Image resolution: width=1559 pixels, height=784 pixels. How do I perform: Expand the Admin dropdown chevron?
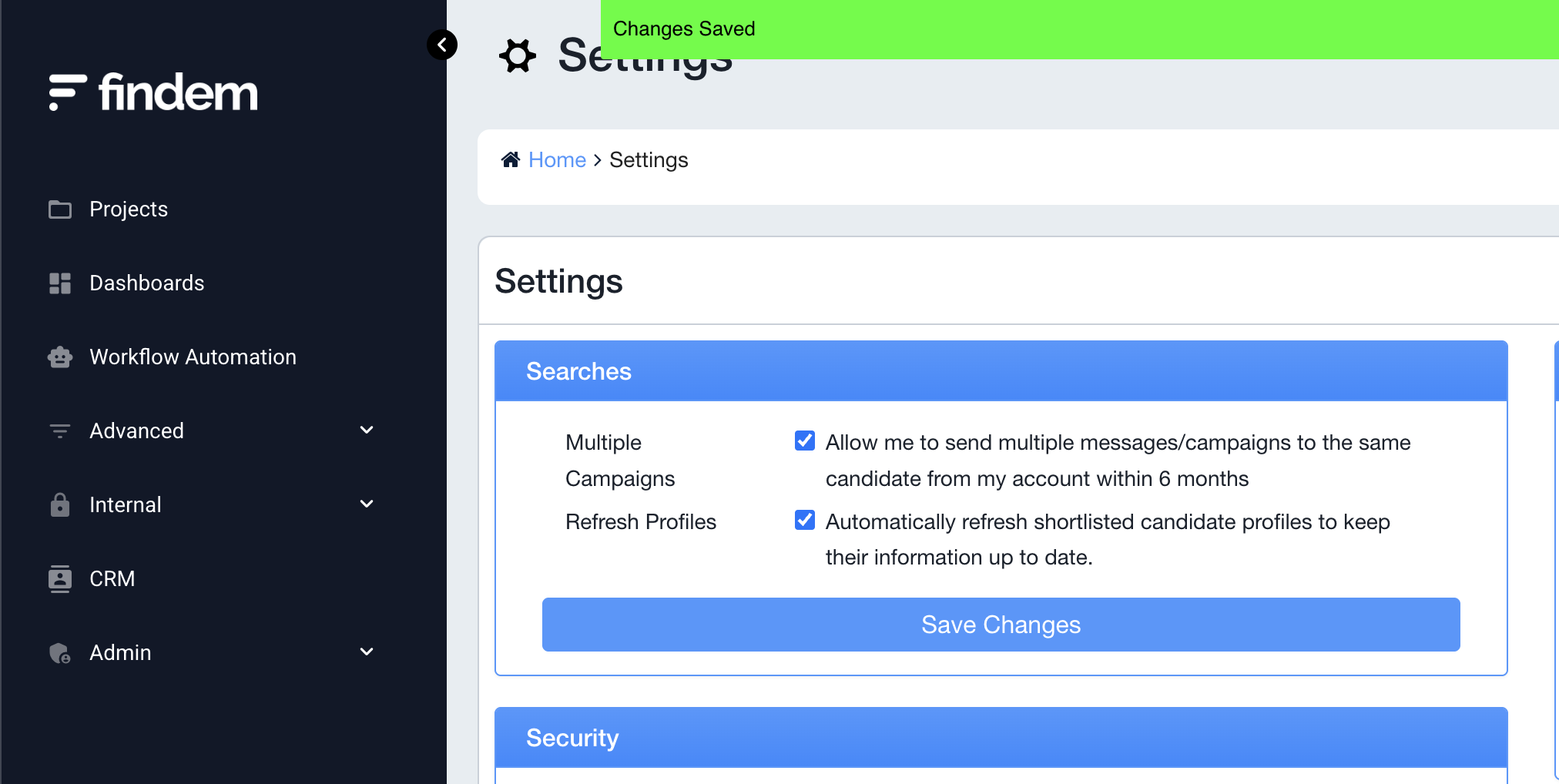tap(367, 652)
